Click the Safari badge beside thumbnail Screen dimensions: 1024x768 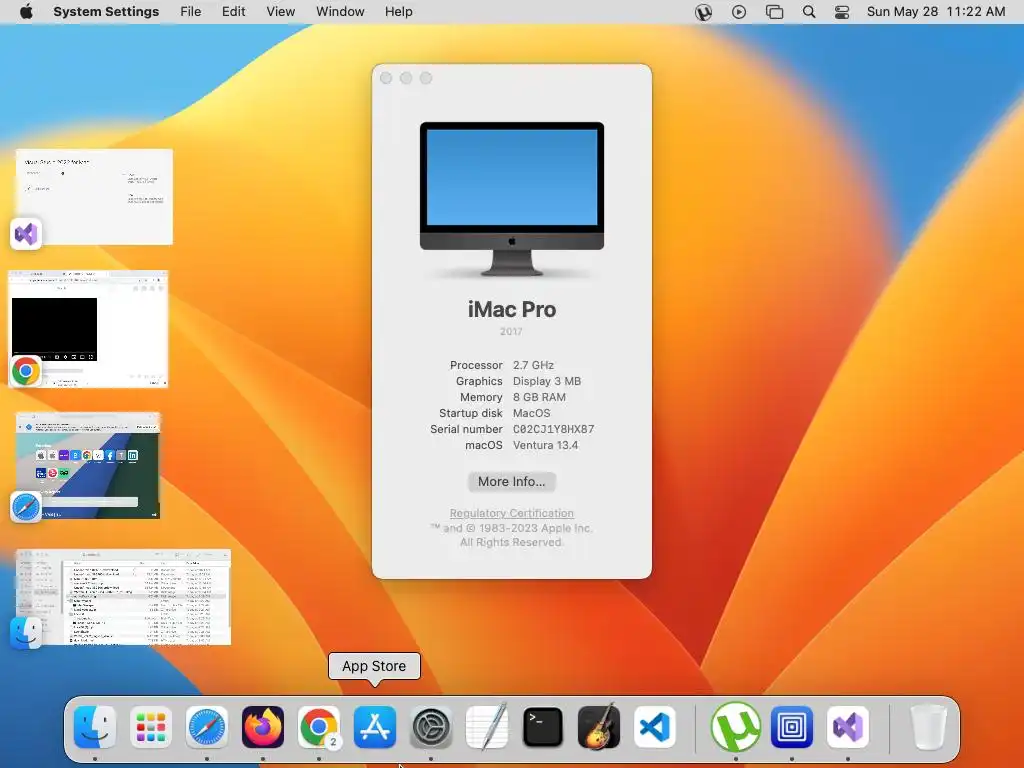point(26,507)
